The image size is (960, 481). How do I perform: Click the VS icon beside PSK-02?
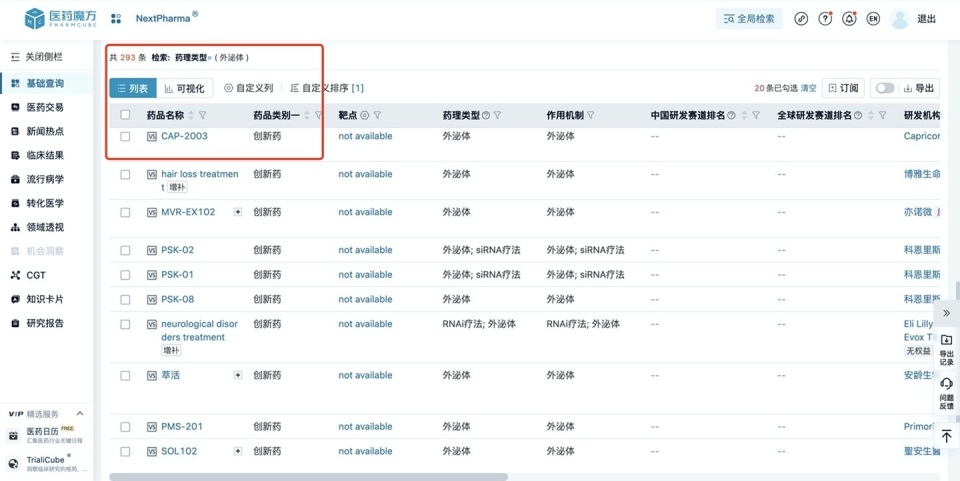pos(152,250)
